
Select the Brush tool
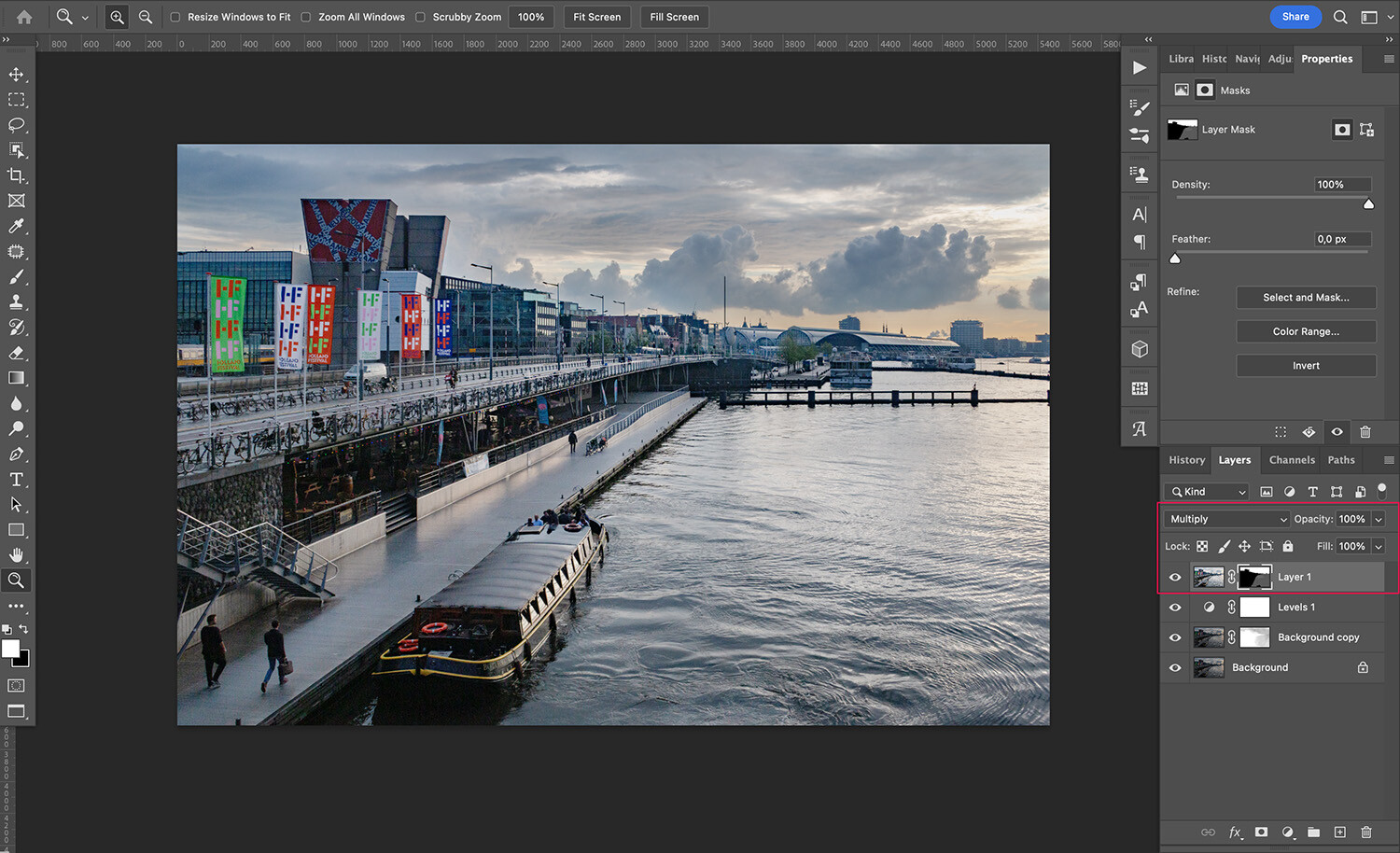17,276
